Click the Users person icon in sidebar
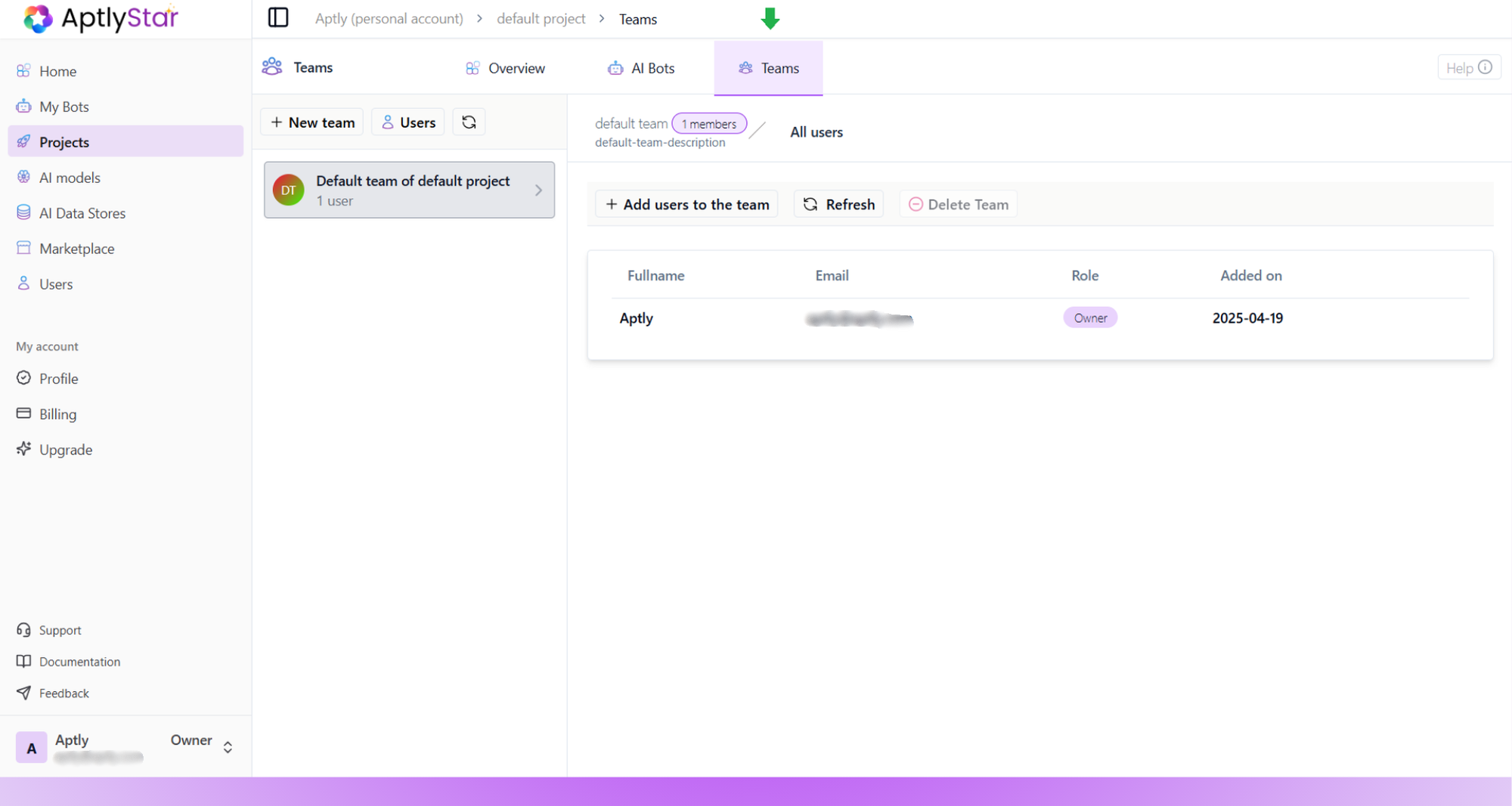The height and width of the screenshot is (806, 1512). [x=23, y=284]
